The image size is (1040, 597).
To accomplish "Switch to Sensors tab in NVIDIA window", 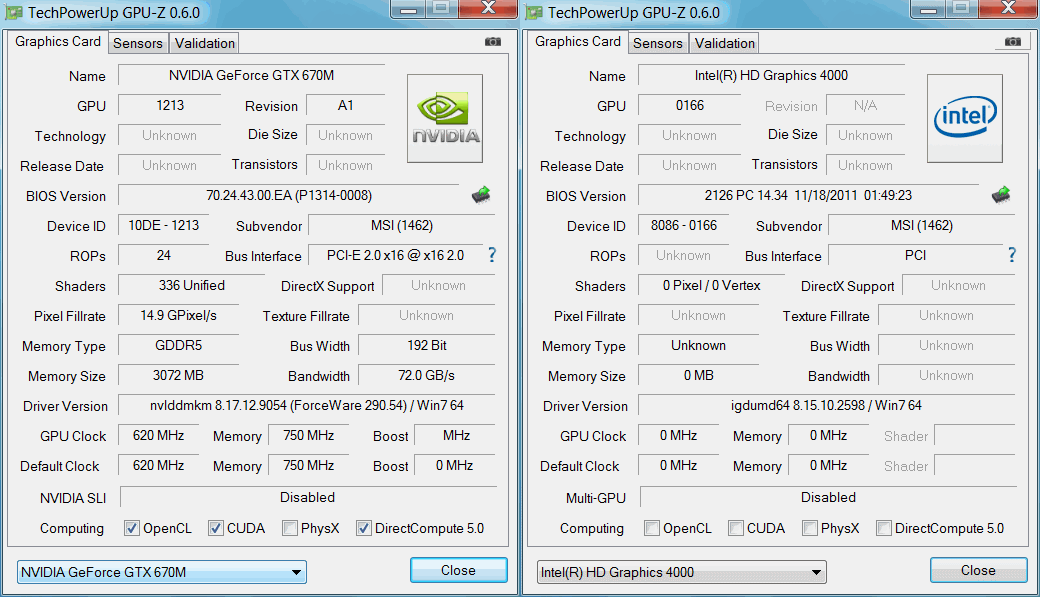I will click(137, 43).
